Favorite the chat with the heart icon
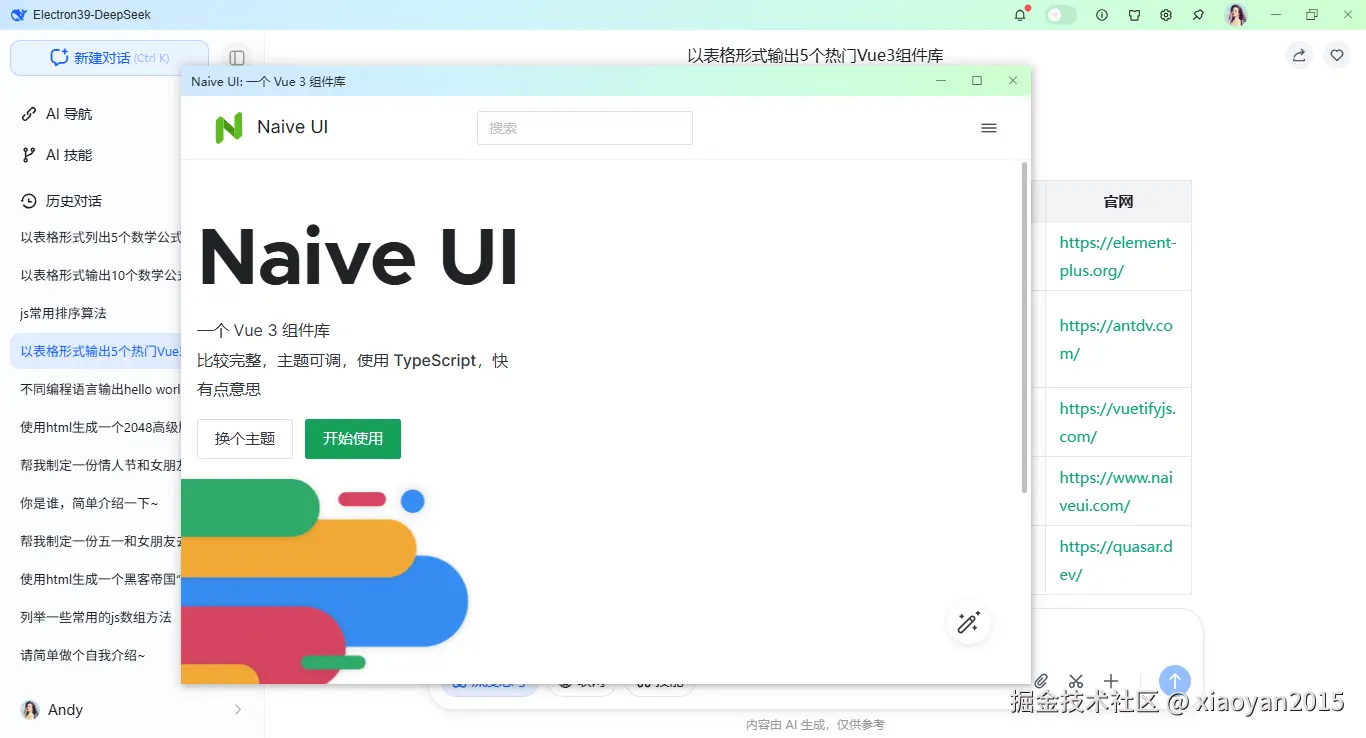1366x738 pixels. 1336,55
